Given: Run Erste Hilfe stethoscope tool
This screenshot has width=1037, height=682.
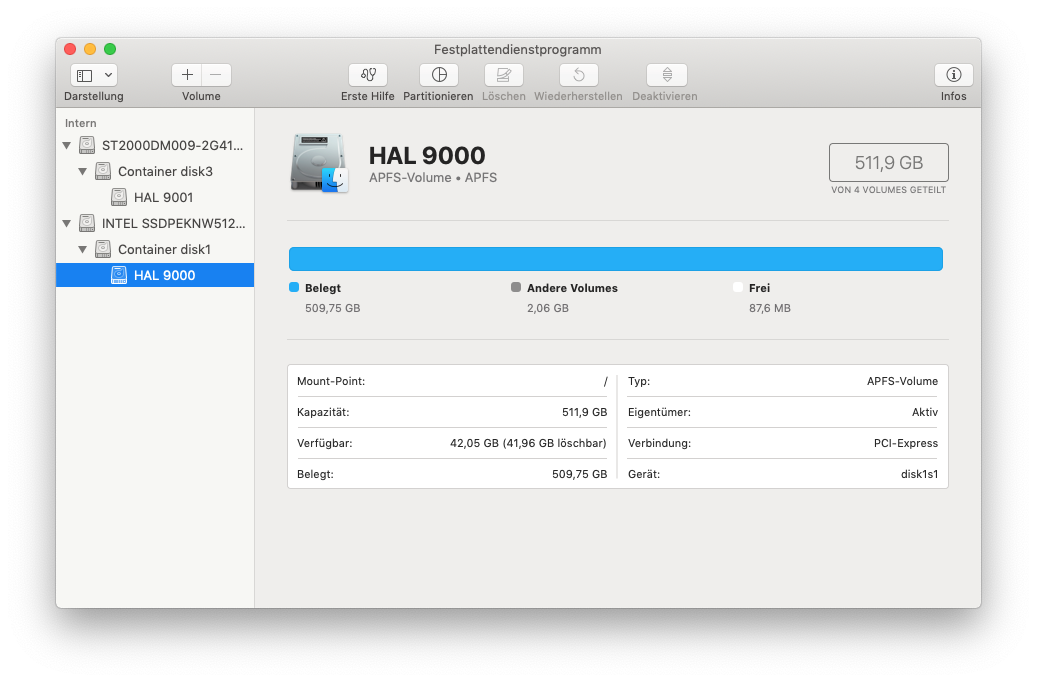Looking at the screenshot, I should pyautogui.click(x=368, y=75).
